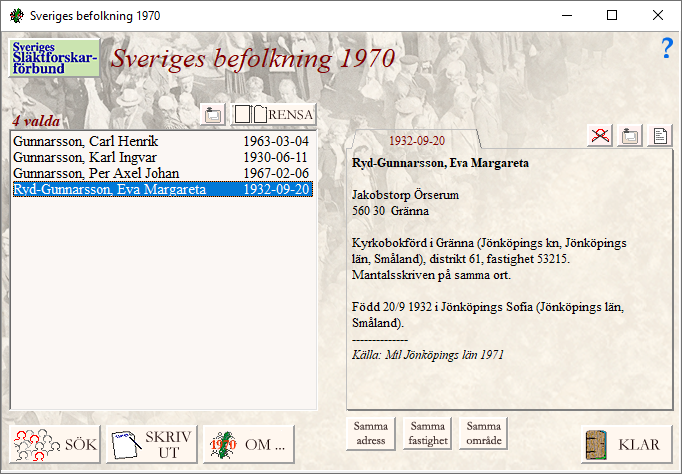Click the clipboard copy icon above the list
Viewport: 682px width, 474px height.
tap(213, 114)
